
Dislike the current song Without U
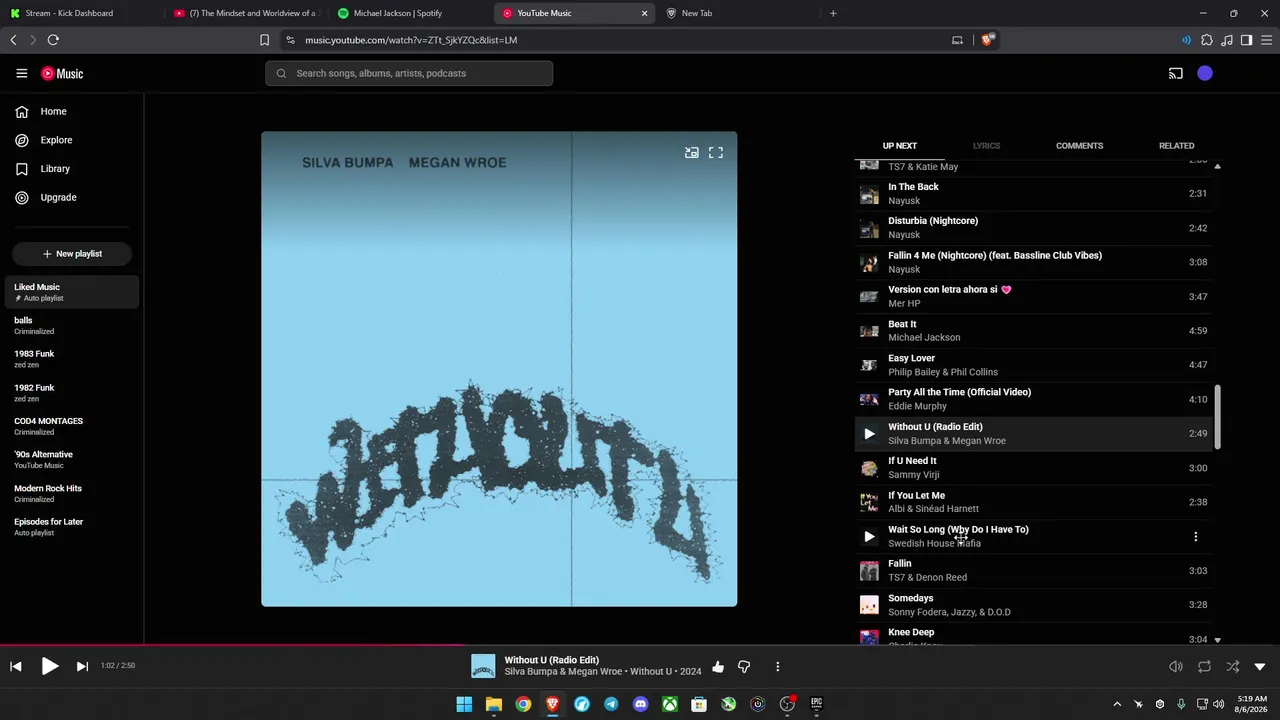[744, 667]
